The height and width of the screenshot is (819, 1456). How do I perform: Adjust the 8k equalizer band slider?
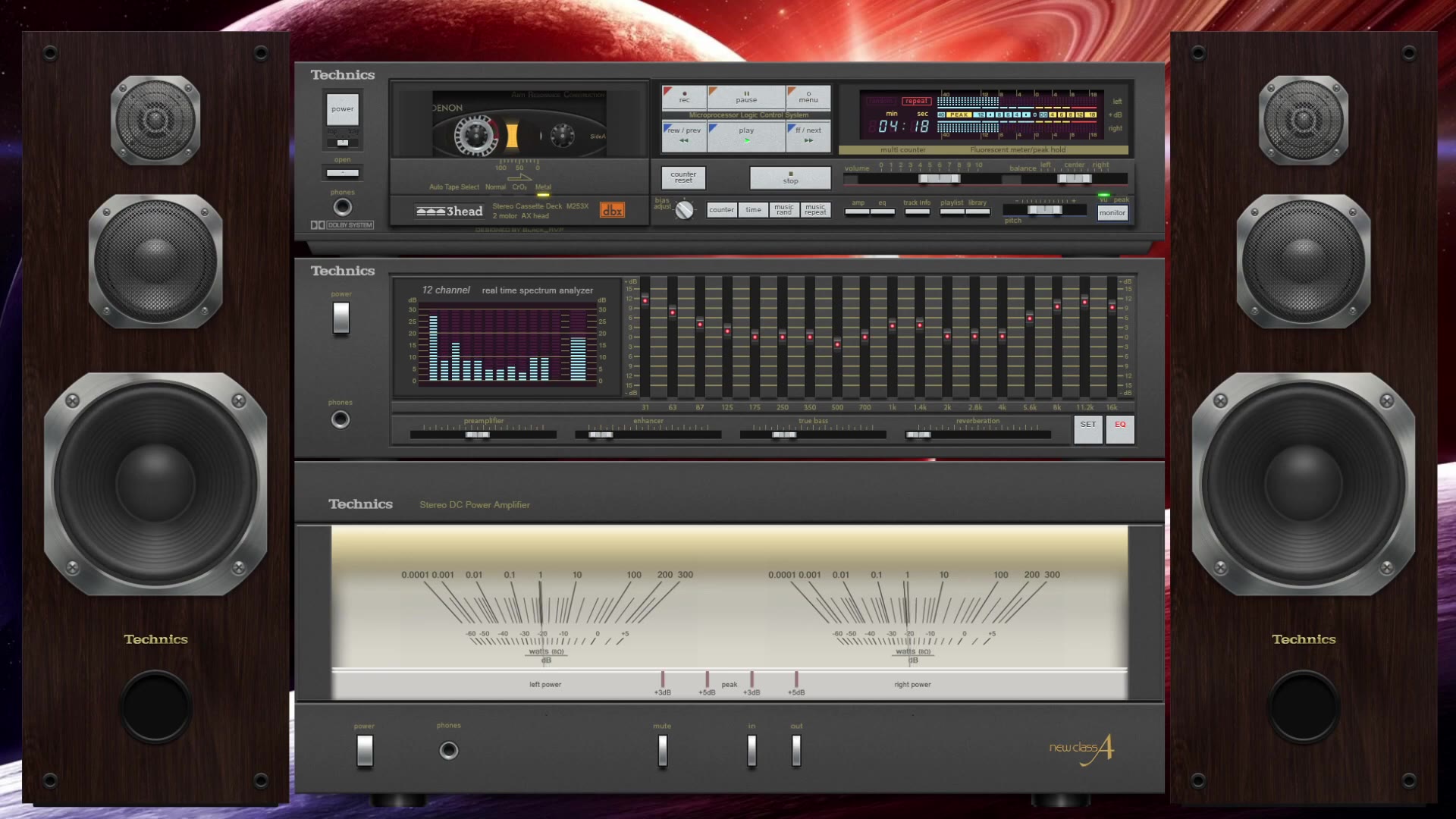point(1057,306)
